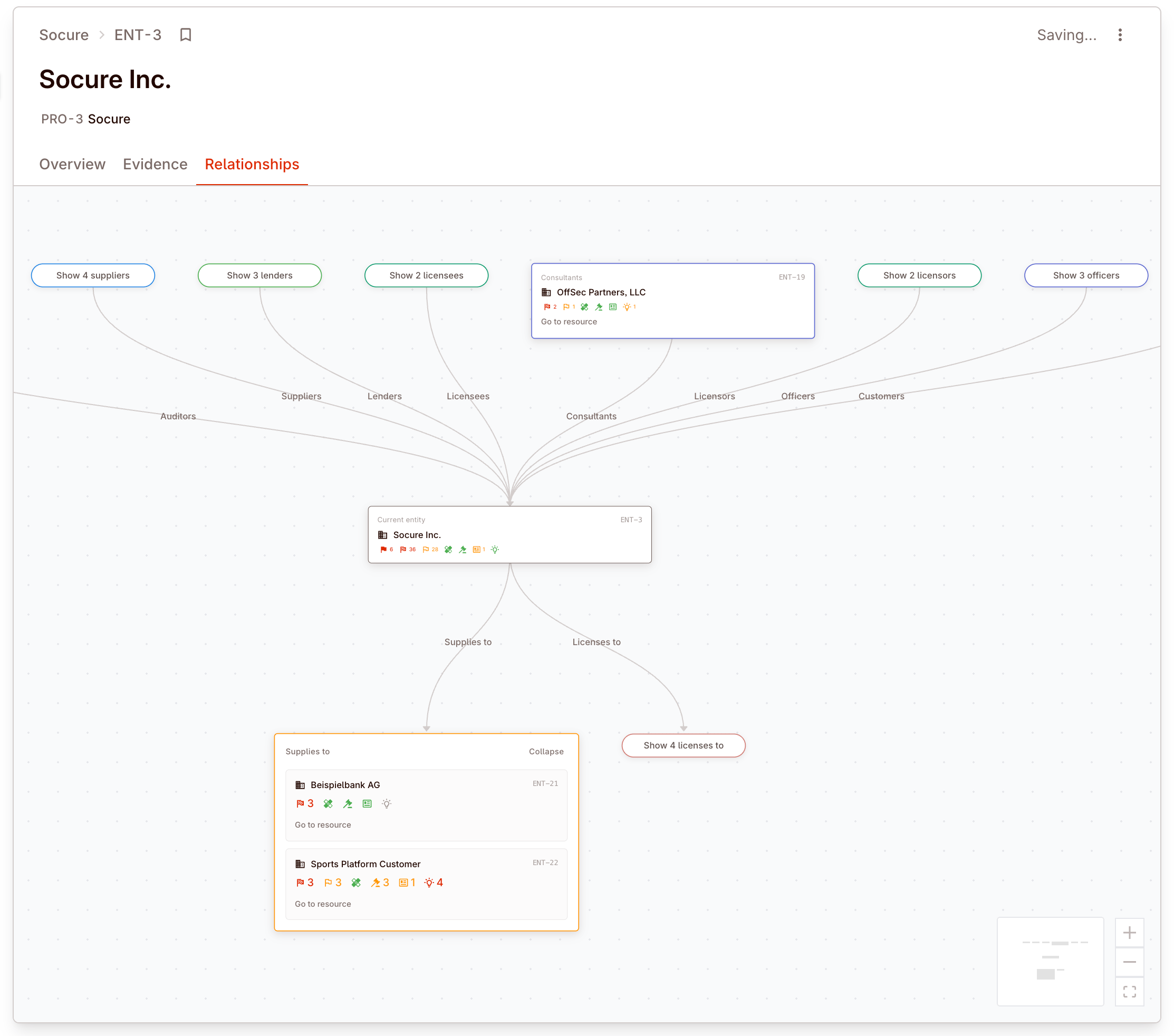Switch to the Evidence tab
Image resolution: width=1174 pixels, height=1036 pixels.
[155, 165]
